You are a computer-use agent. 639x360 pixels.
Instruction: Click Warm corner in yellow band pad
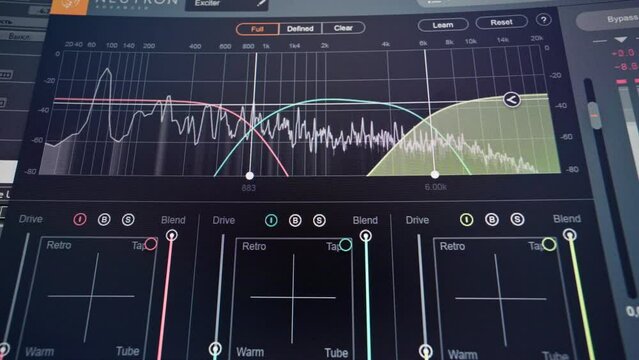click(x=463, y=354)
